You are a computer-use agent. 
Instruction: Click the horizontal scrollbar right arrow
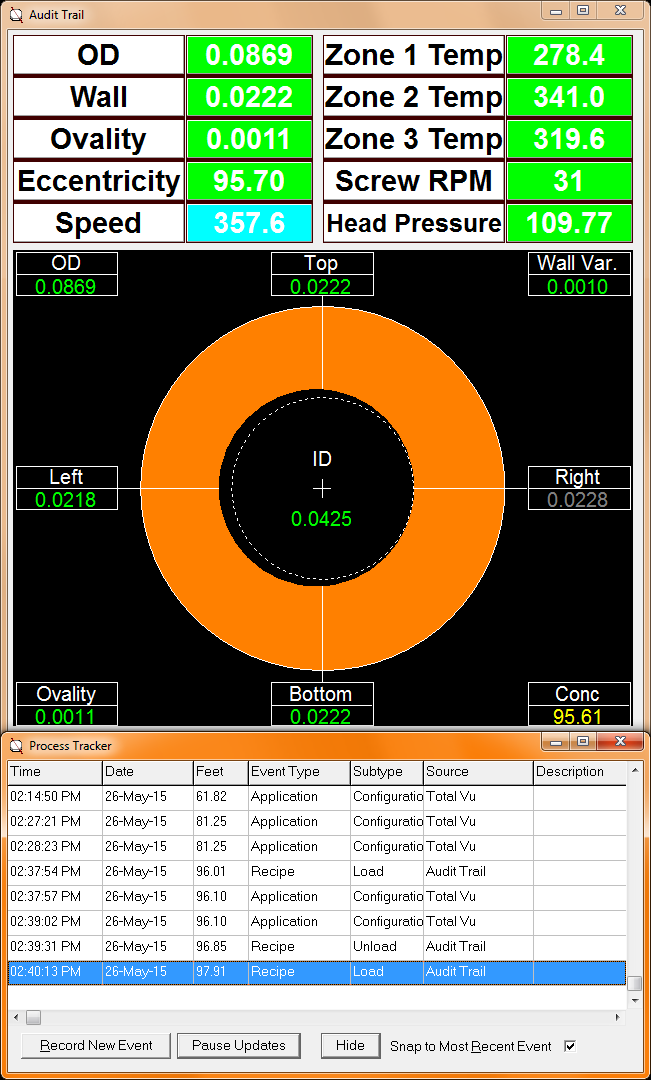618,1018
